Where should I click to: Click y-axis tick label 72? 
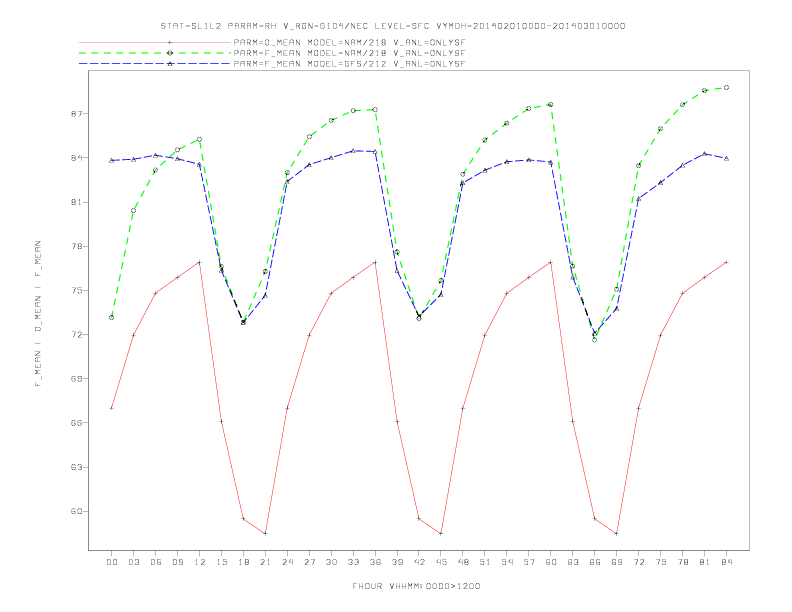coord(76,335)
